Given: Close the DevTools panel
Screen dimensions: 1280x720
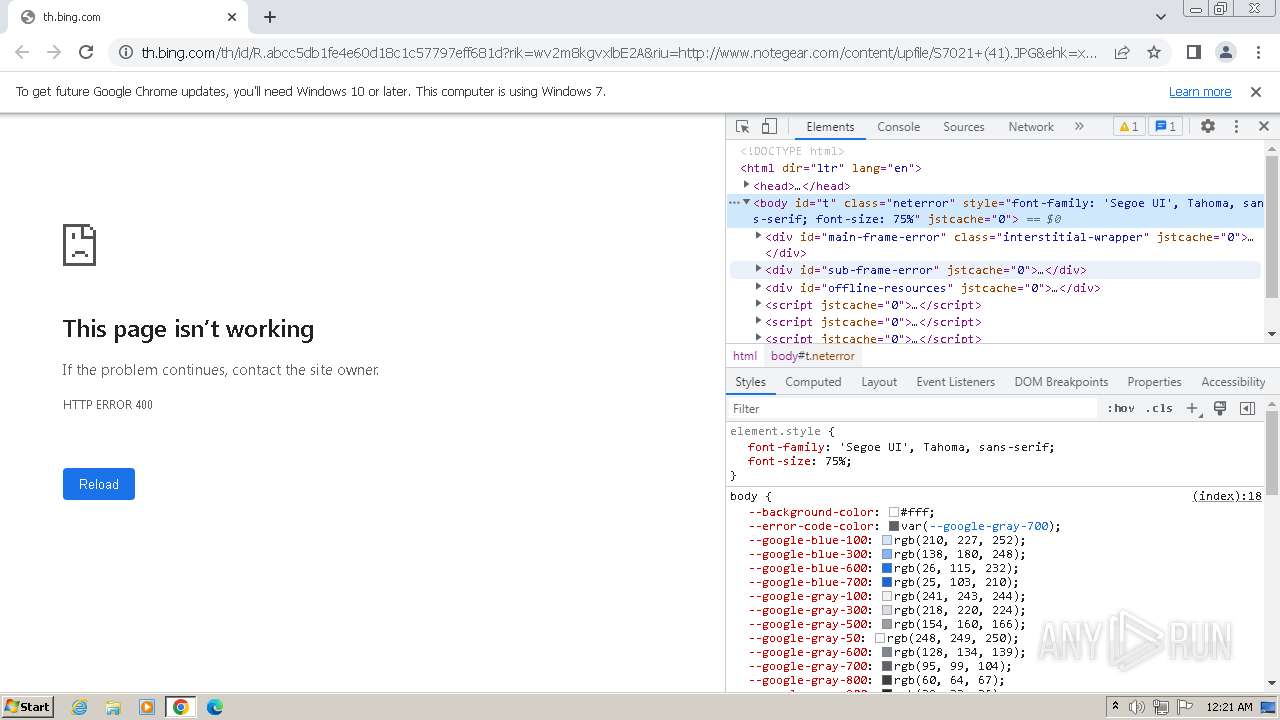Looking at the screenshot, I should pos(1263,127).
